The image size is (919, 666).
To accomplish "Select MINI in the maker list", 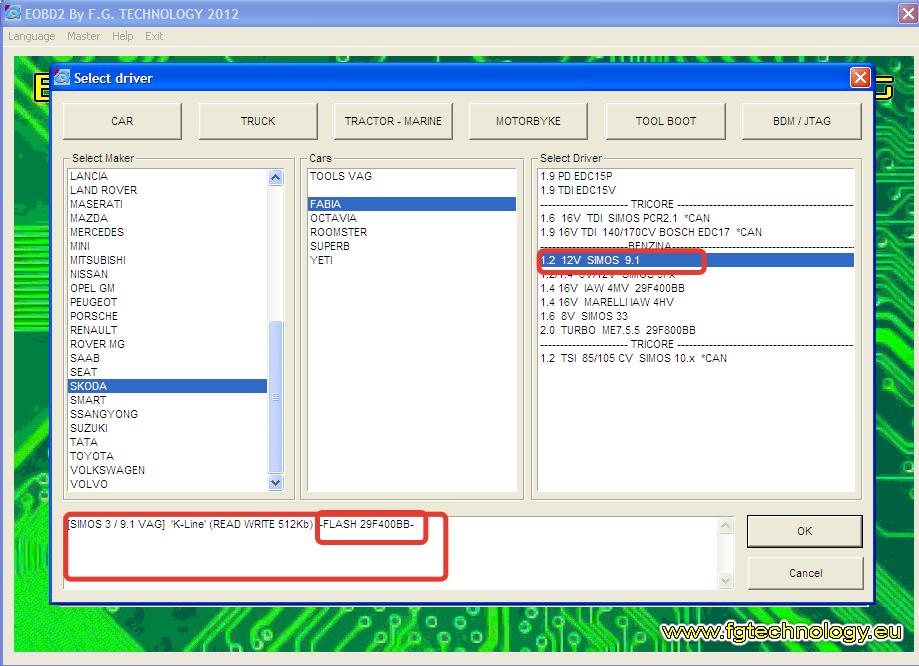I will [x=168, y=247].
